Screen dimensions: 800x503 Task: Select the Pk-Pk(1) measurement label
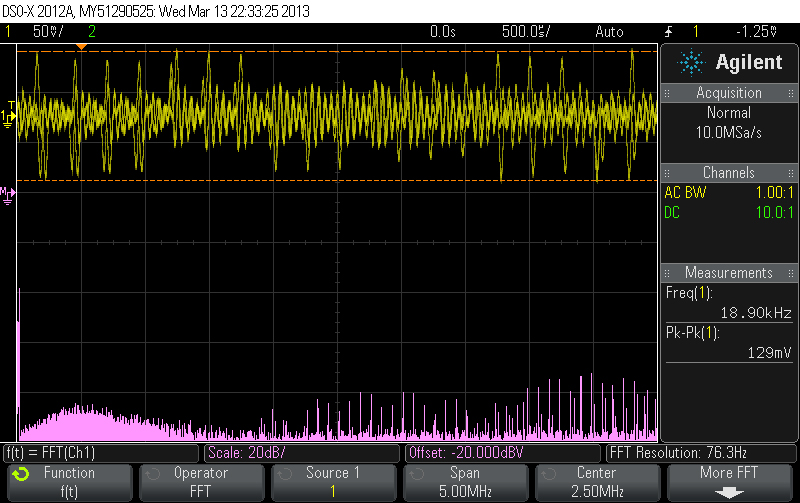click(x=692, y=333)
